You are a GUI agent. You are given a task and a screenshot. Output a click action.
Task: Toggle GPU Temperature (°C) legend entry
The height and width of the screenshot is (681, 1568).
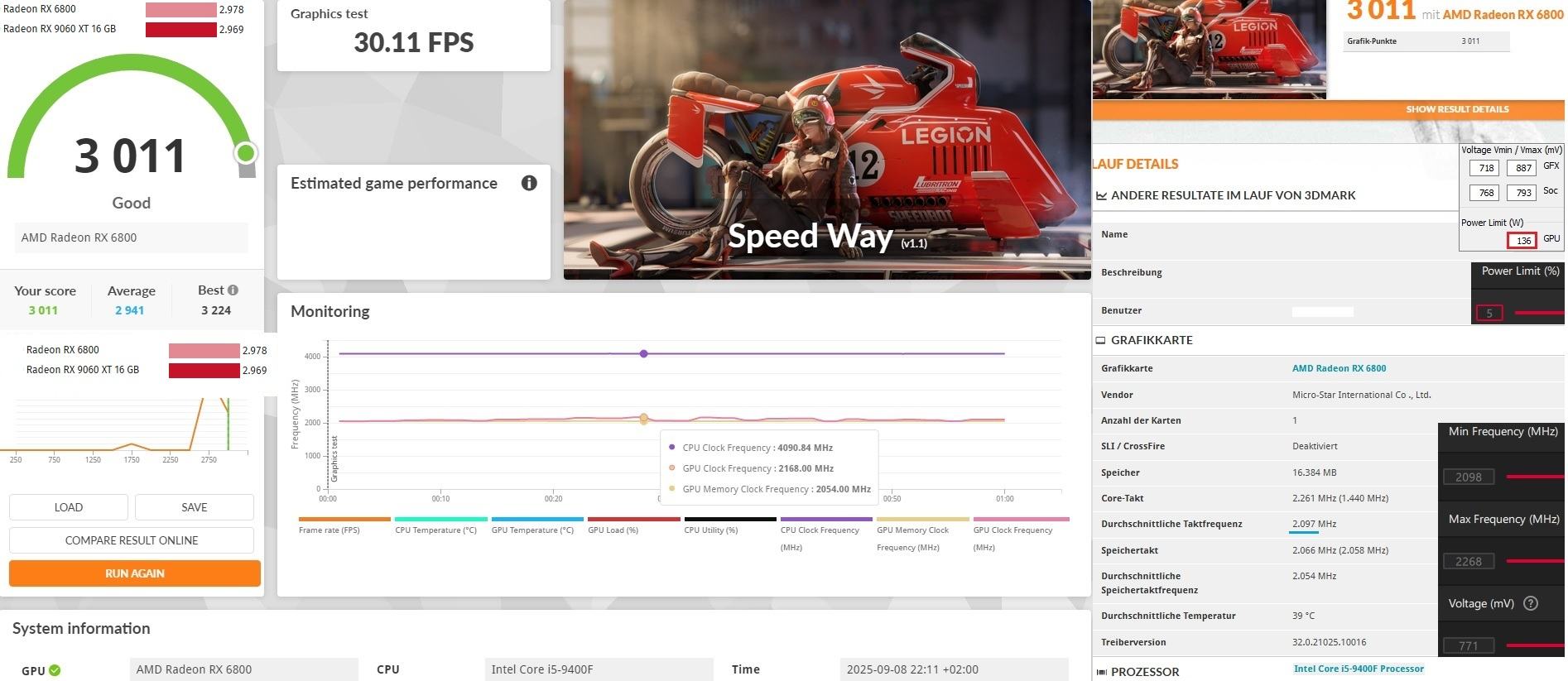click(x=536, y=526)
